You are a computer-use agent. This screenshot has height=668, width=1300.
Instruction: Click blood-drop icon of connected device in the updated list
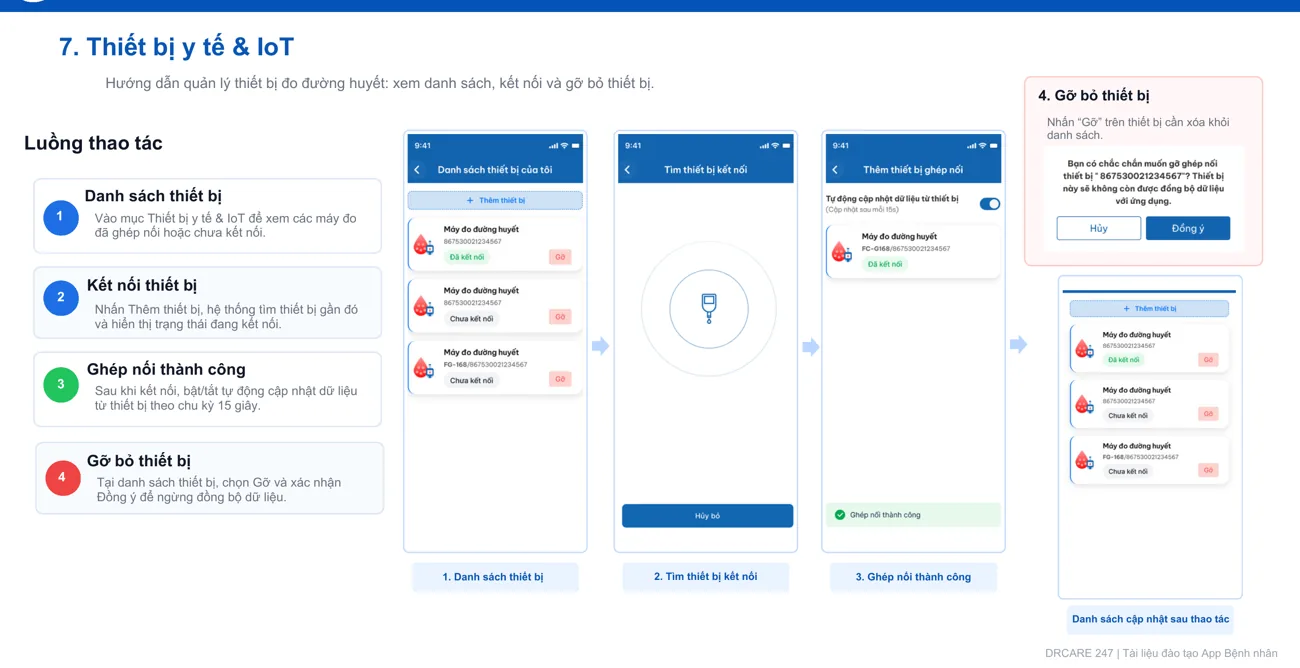[1084, 348]
